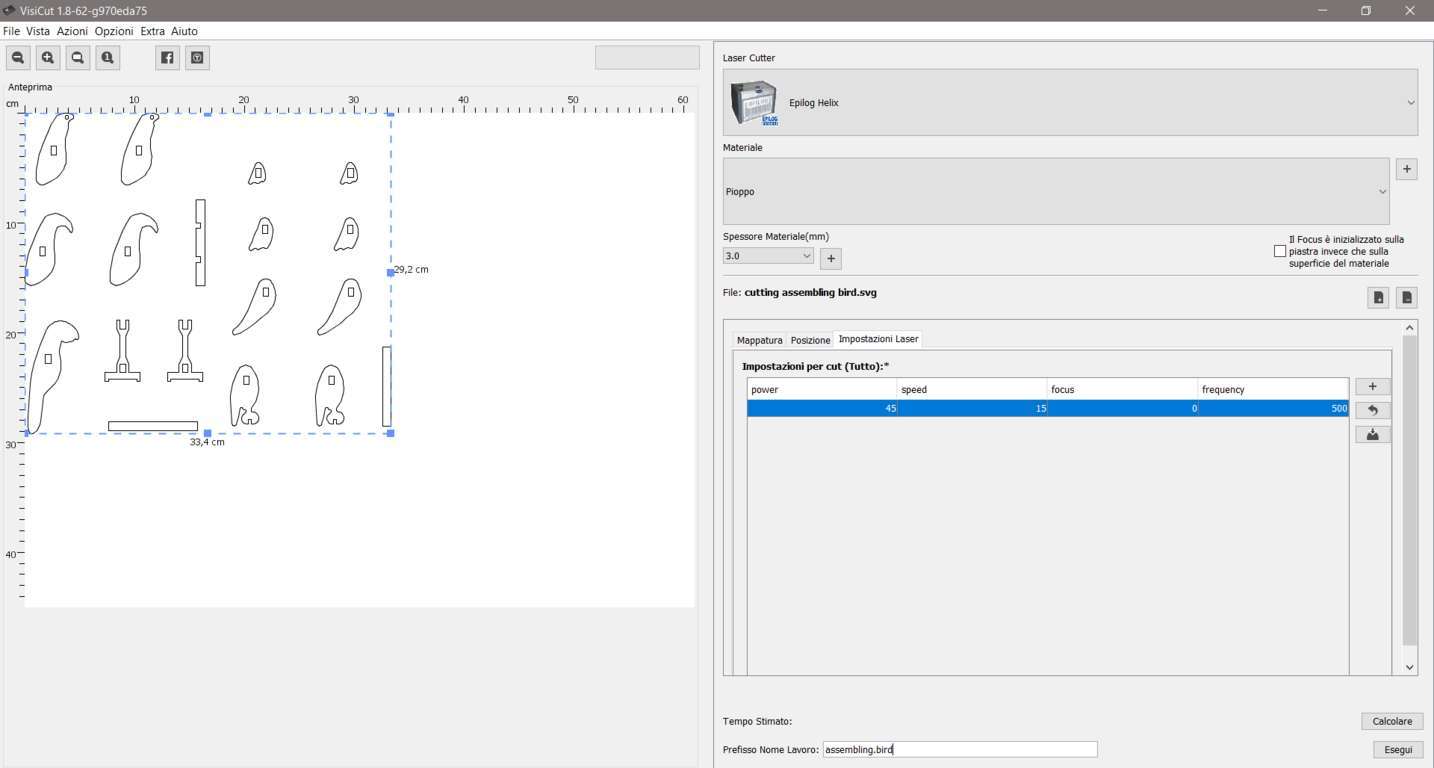This screenshot has width=1434, height=768.
Task: Click the empty progress bar in the toolbar
Action: 647,57
